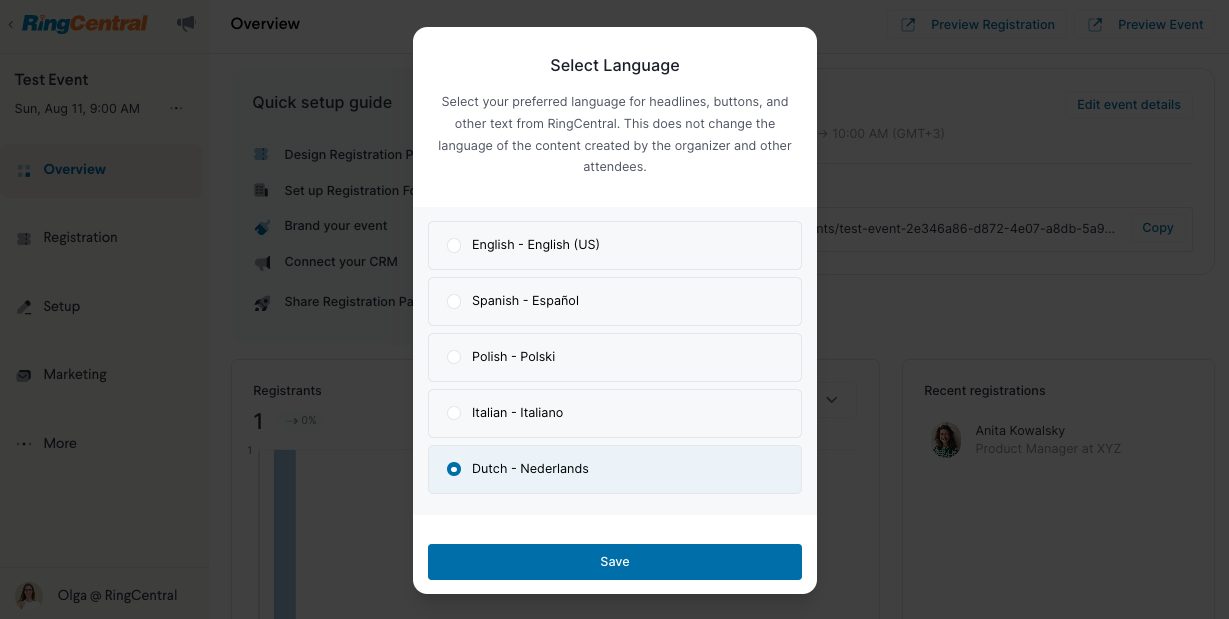Copy the event link
Image resolution: width=1229 pixels, height=619 pixels.
click(x=1157, y=228)
